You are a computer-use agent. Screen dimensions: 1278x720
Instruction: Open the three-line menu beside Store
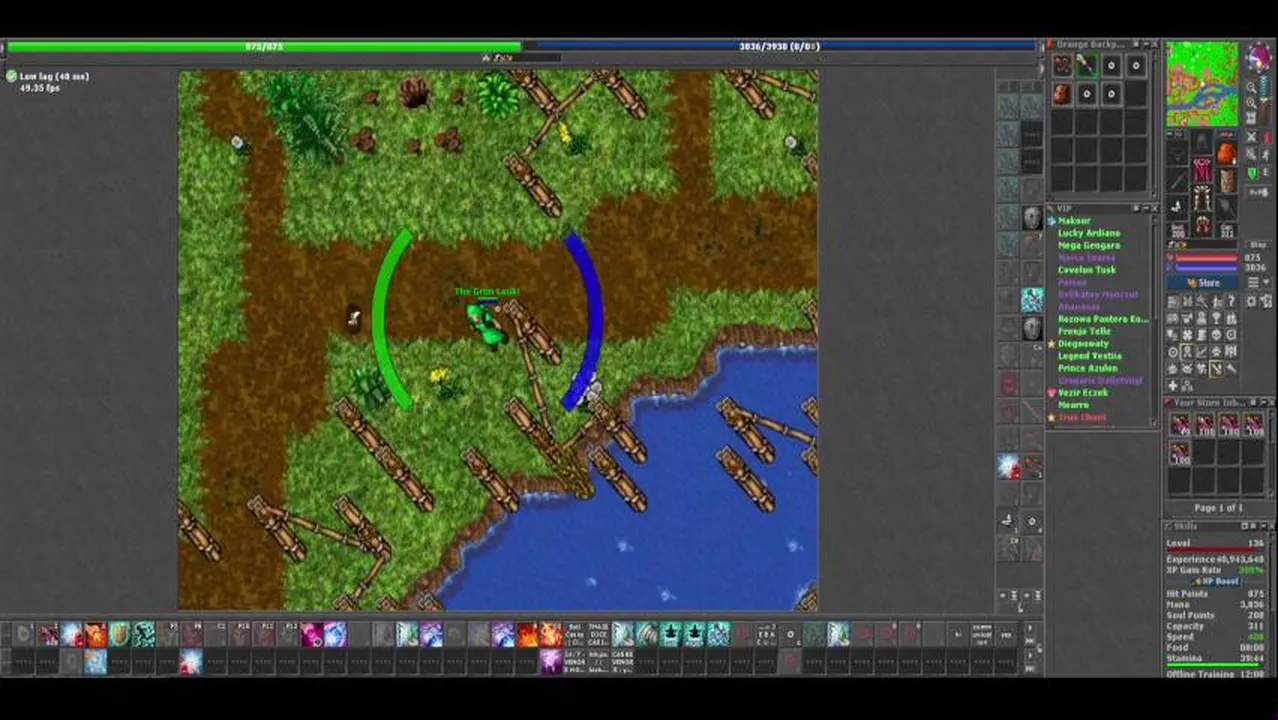tap(1253, 282)
